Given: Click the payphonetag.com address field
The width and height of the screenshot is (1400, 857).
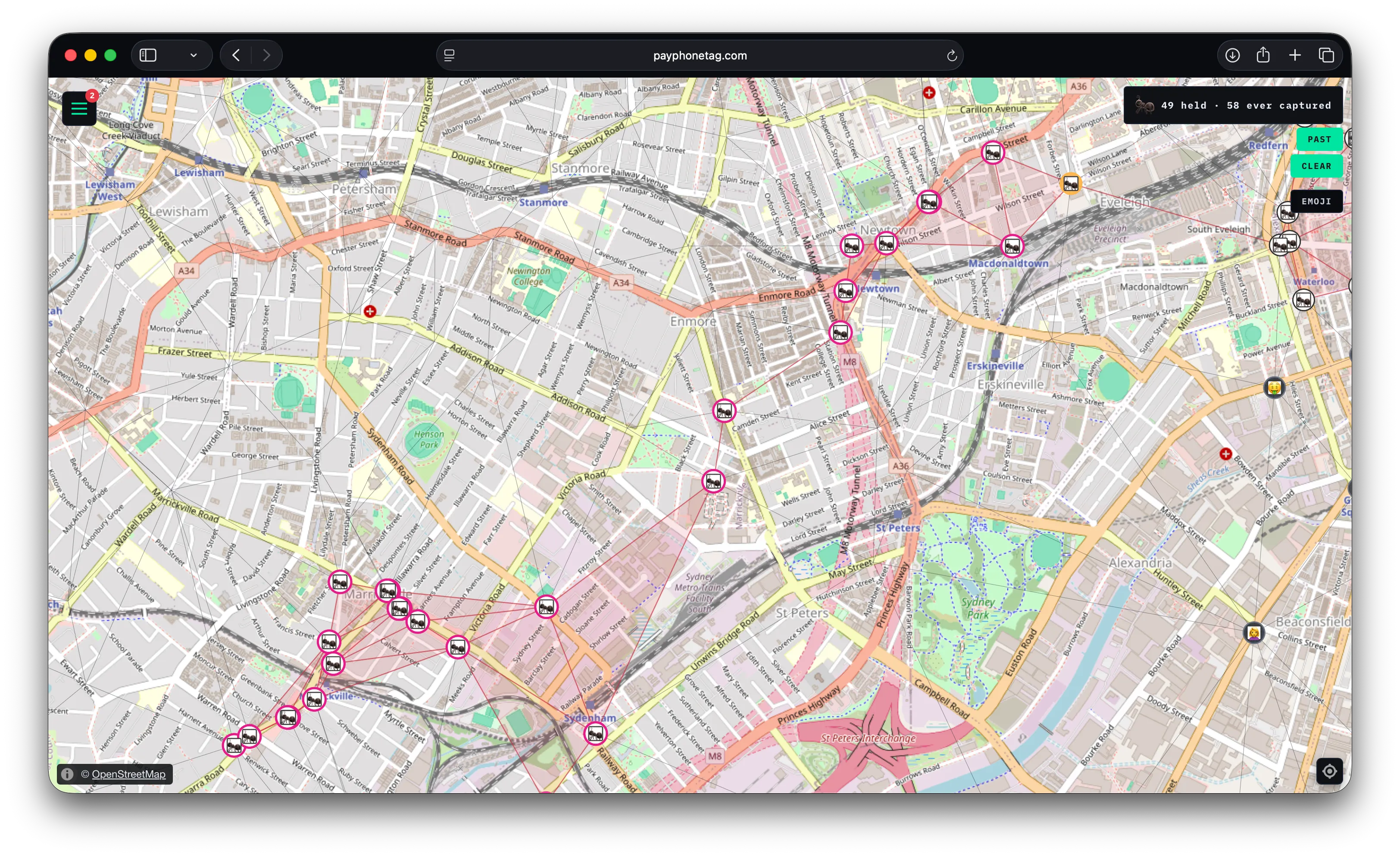Looking at the screenshot, I should (700, 55).
